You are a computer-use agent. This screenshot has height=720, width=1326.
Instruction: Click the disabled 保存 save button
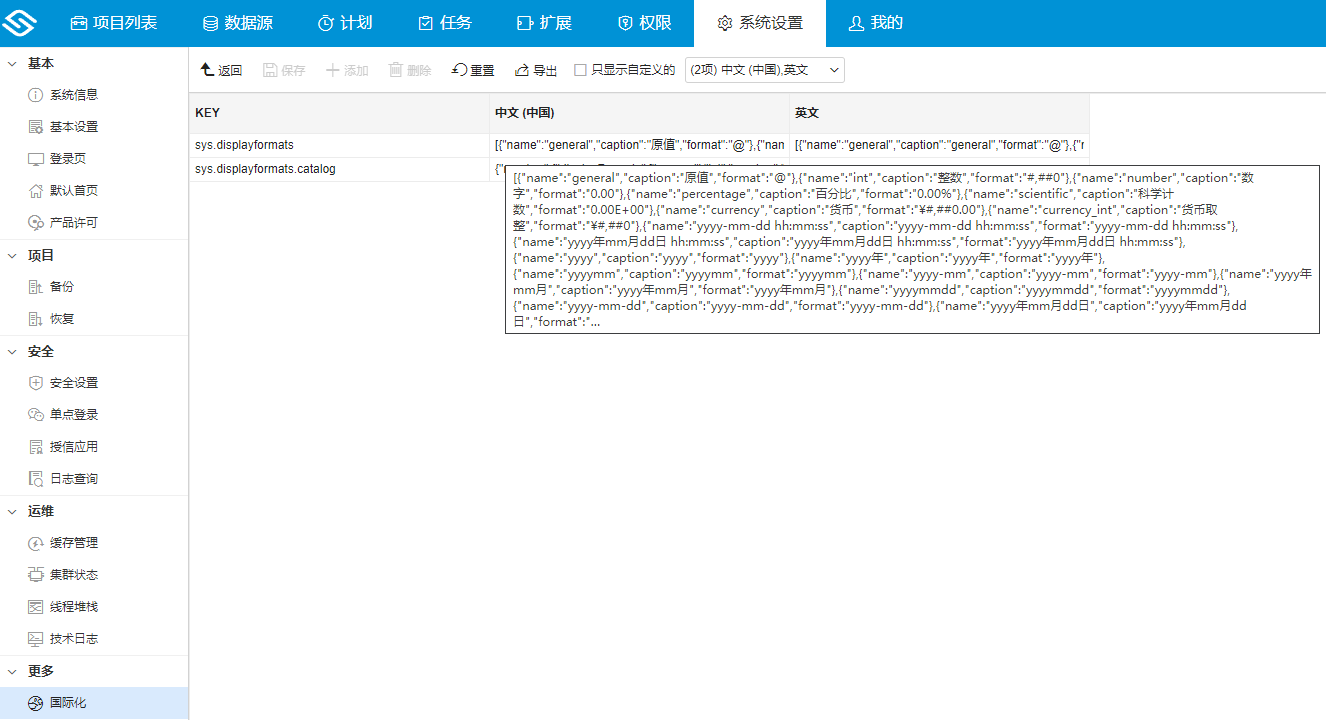[x=284, y=70]
